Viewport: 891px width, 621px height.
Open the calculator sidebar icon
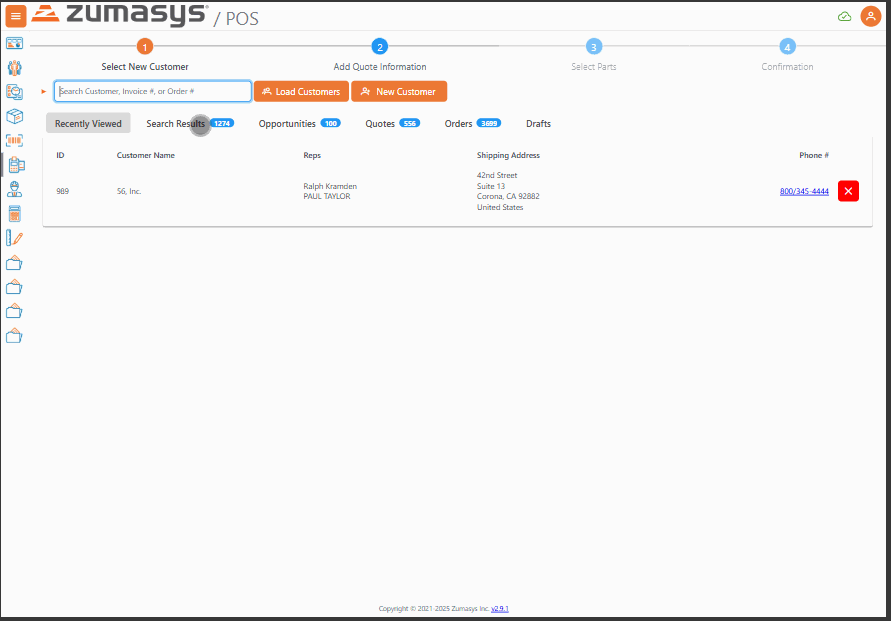[14, 214]
